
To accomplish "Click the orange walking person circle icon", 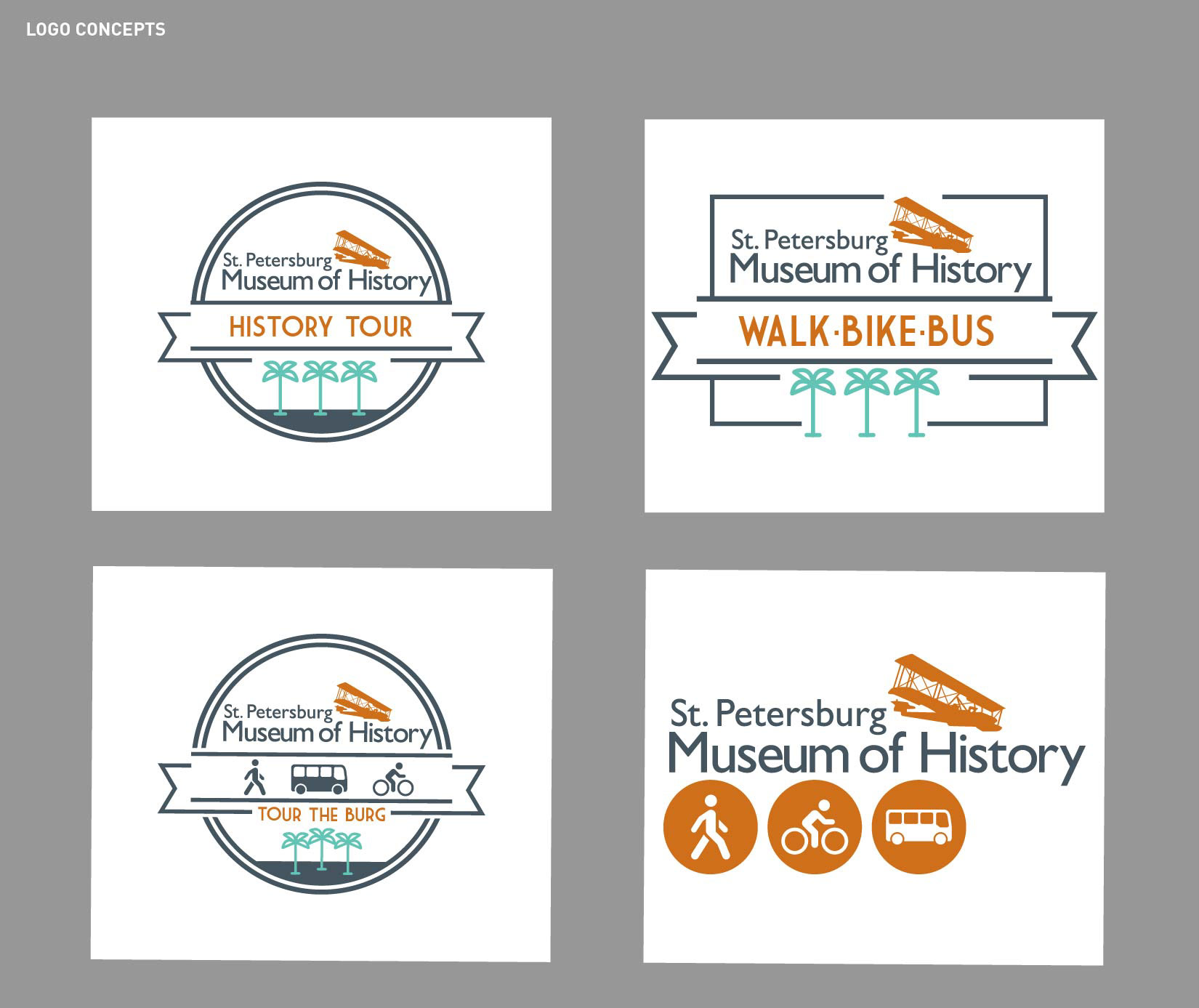I will [711, 827].
